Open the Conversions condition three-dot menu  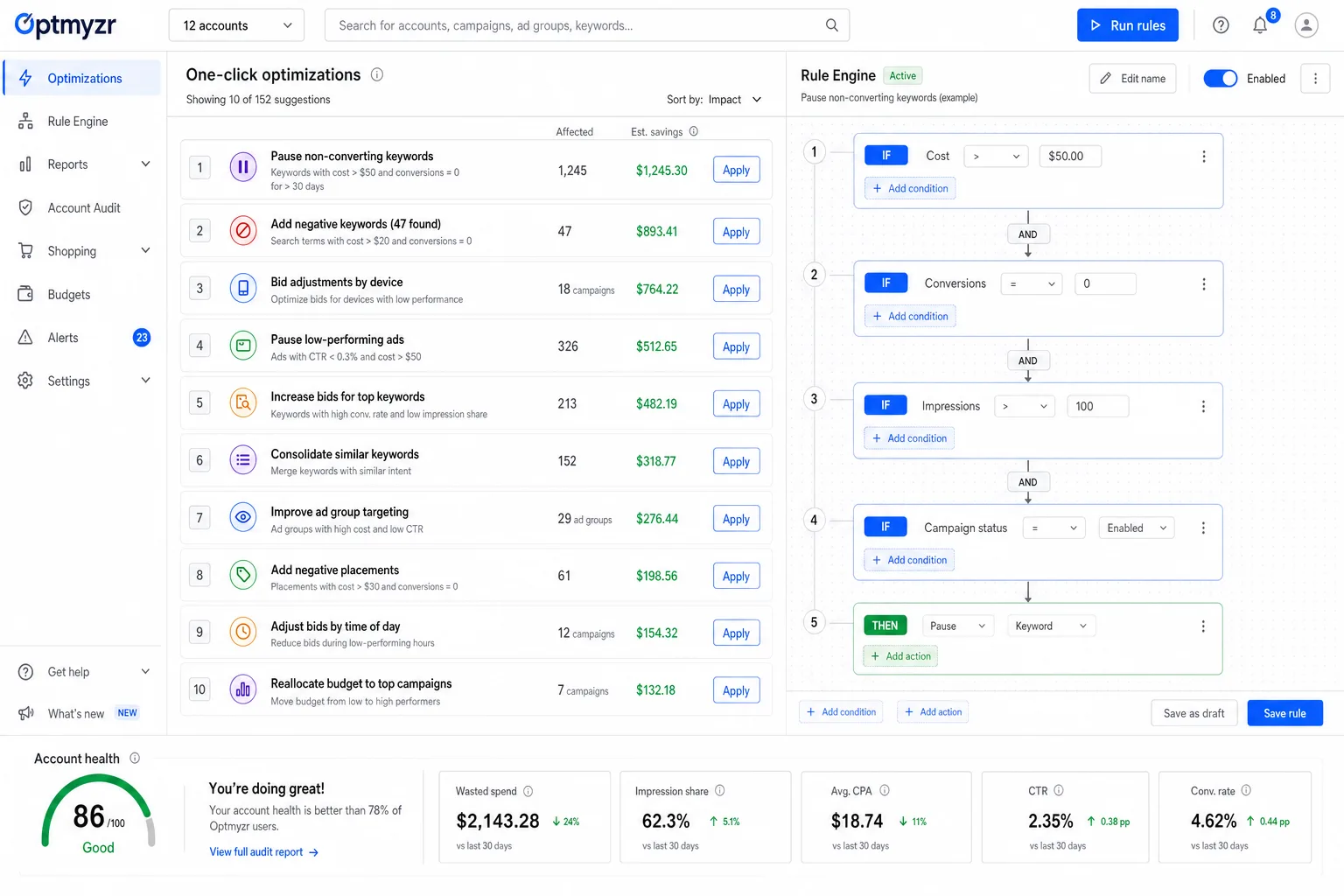(x=1204, y=283)
